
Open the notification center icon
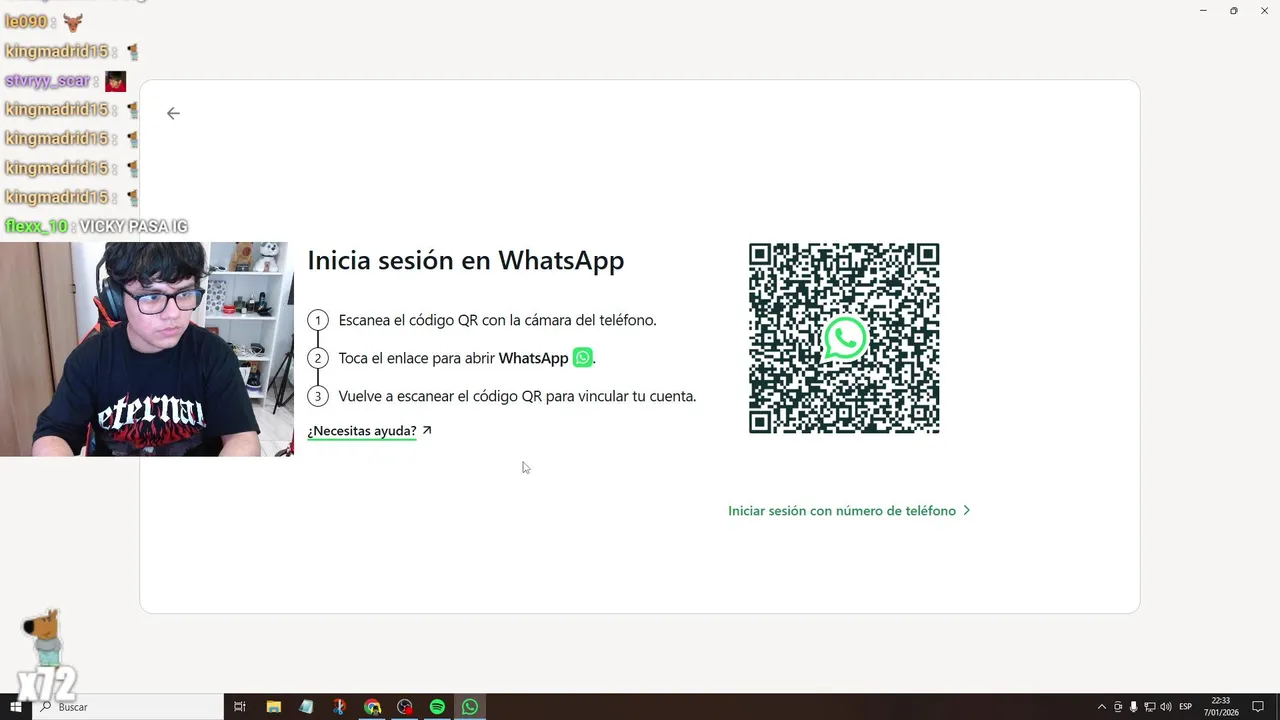tap(1258, 707)
